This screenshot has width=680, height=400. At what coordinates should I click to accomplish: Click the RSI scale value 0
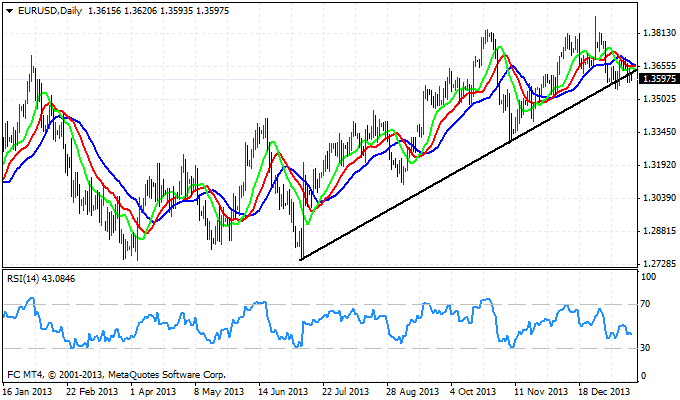tap(644, 376)
